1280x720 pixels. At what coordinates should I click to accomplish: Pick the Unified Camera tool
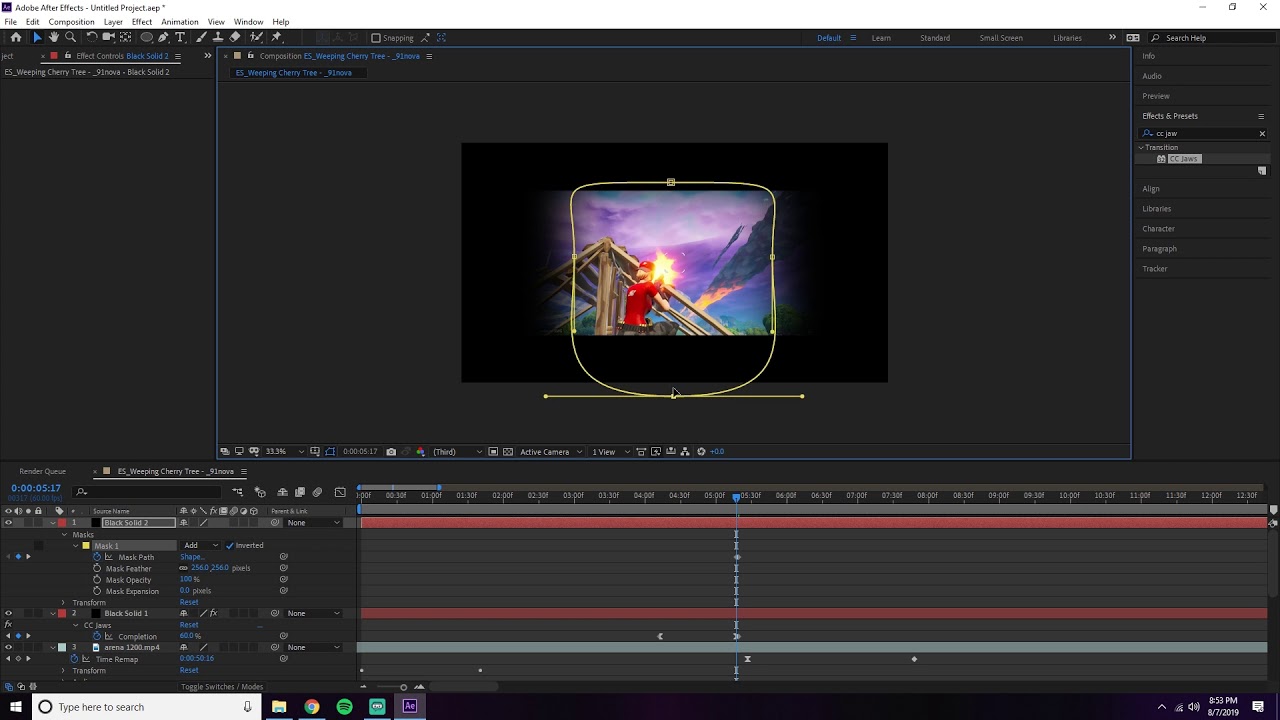[108, 38]
